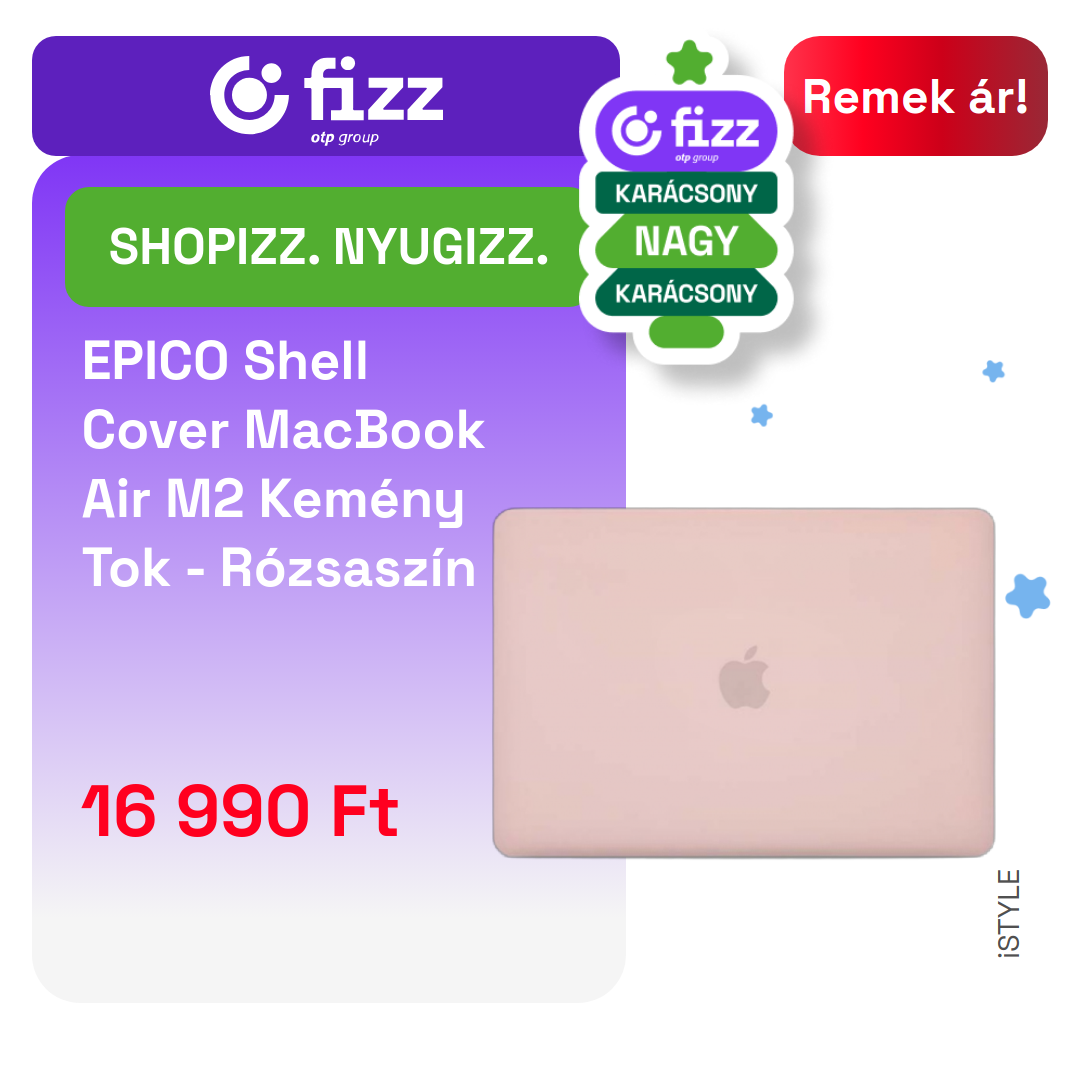Click the fizz logo inside tree badge

(686, 131)
